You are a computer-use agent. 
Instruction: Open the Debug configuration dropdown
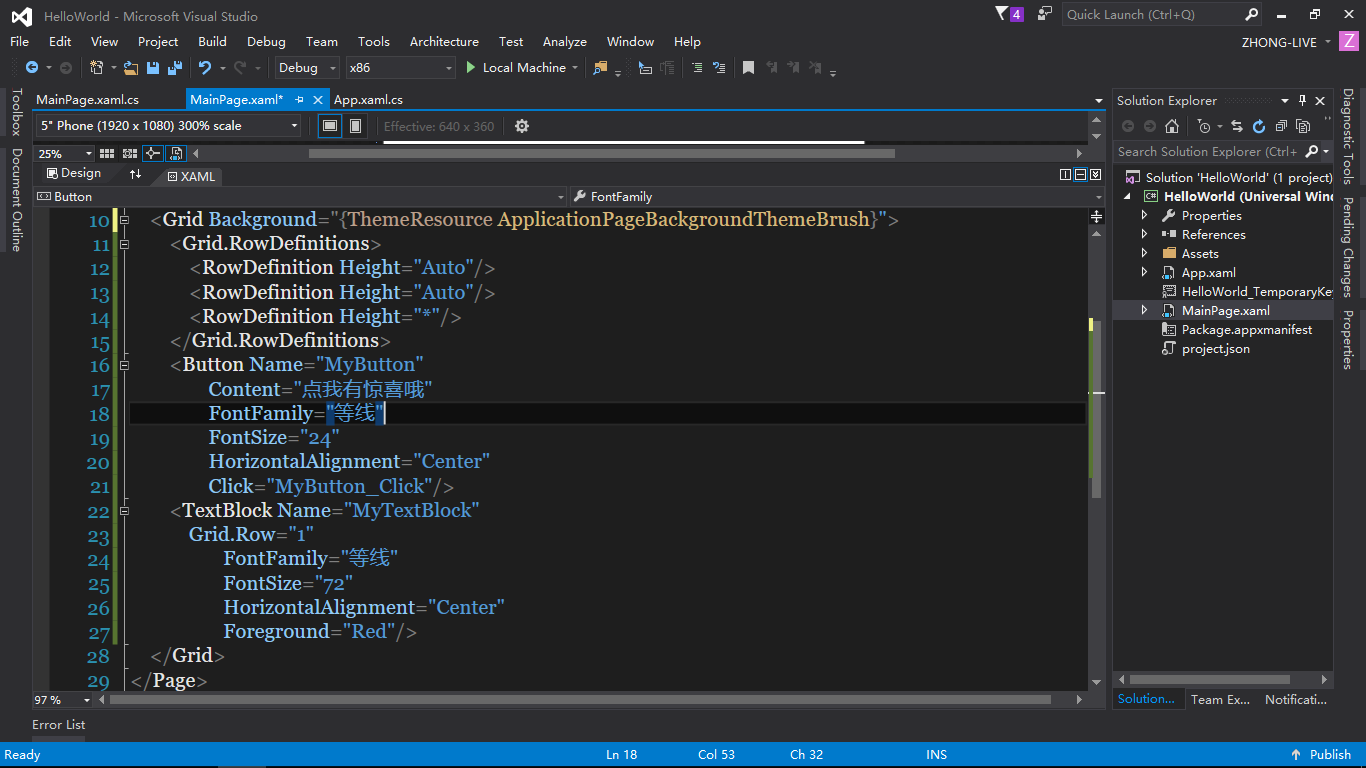pyautogui.click(x=309, y=67)
